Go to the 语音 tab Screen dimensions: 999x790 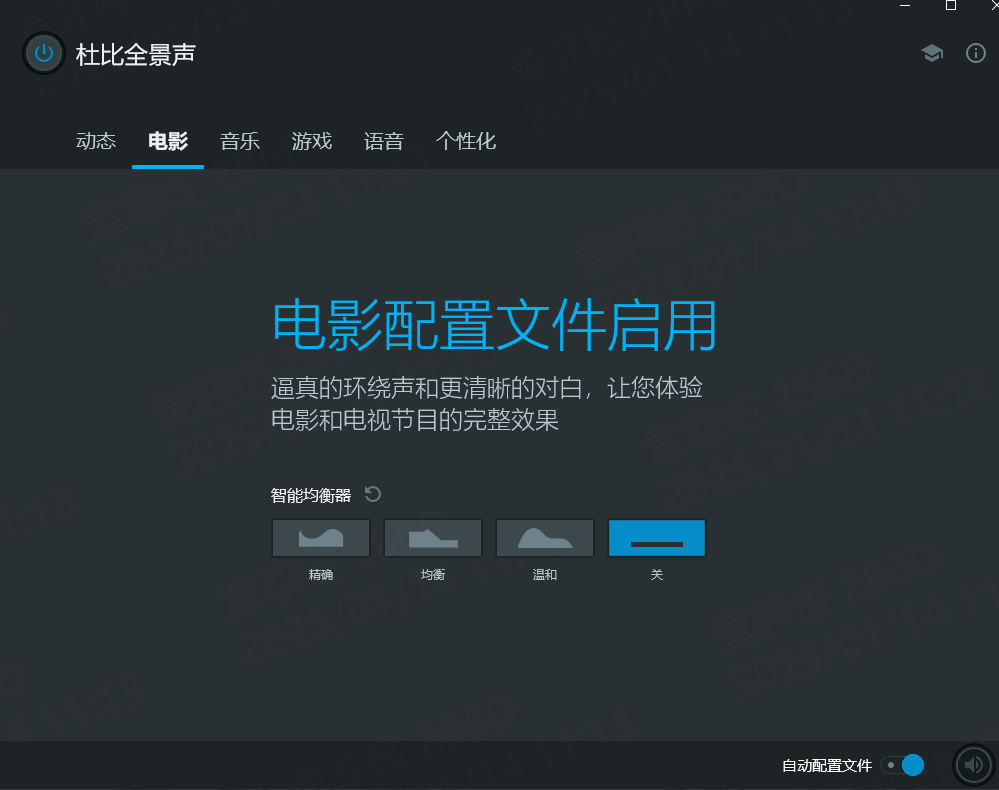coord(384,141)
